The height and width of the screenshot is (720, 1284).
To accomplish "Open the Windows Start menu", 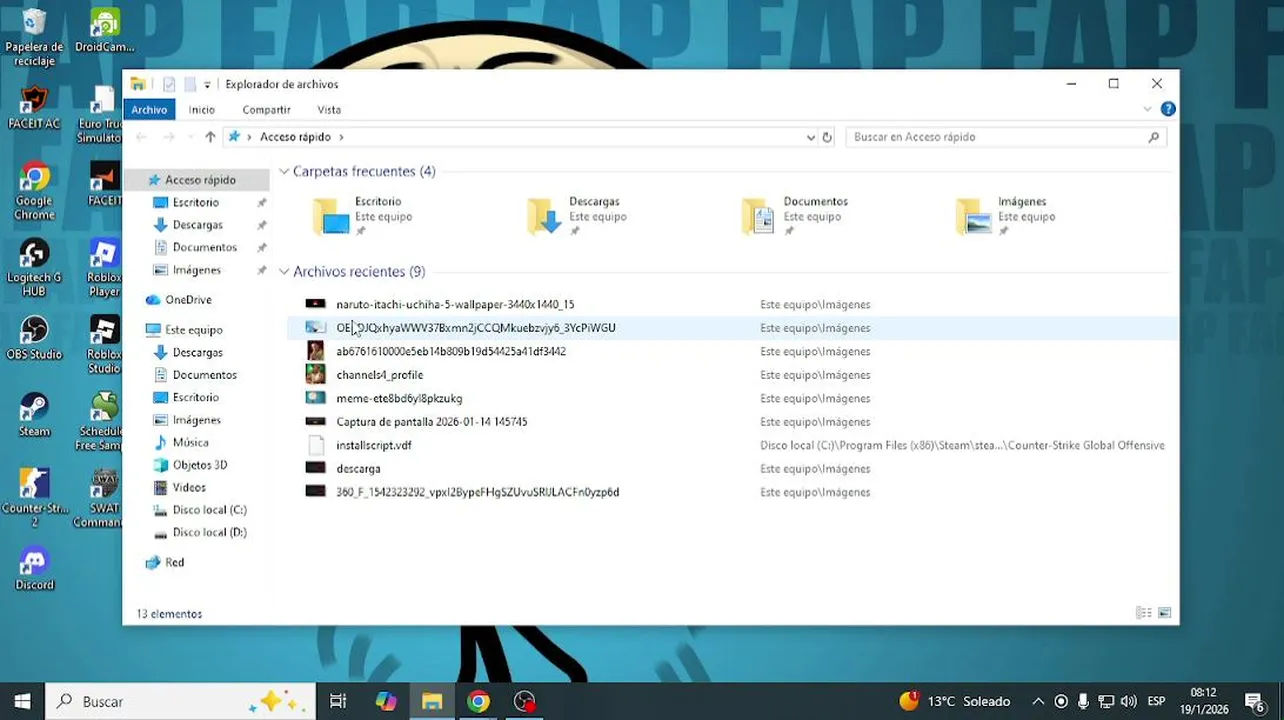I will pyautogui.click(x=22, y=701).
